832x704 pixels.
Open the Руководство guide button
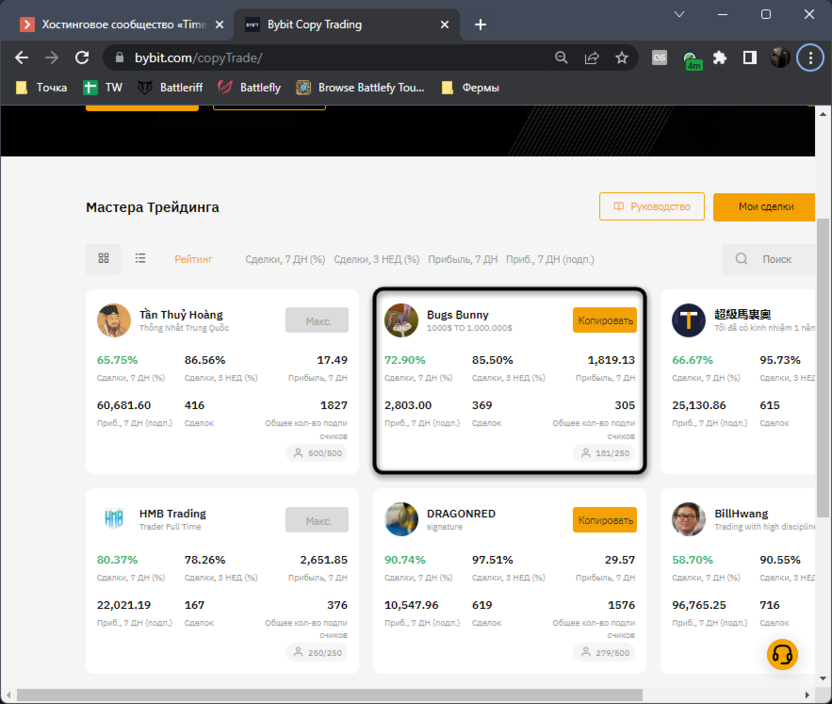tap(652, 207)
